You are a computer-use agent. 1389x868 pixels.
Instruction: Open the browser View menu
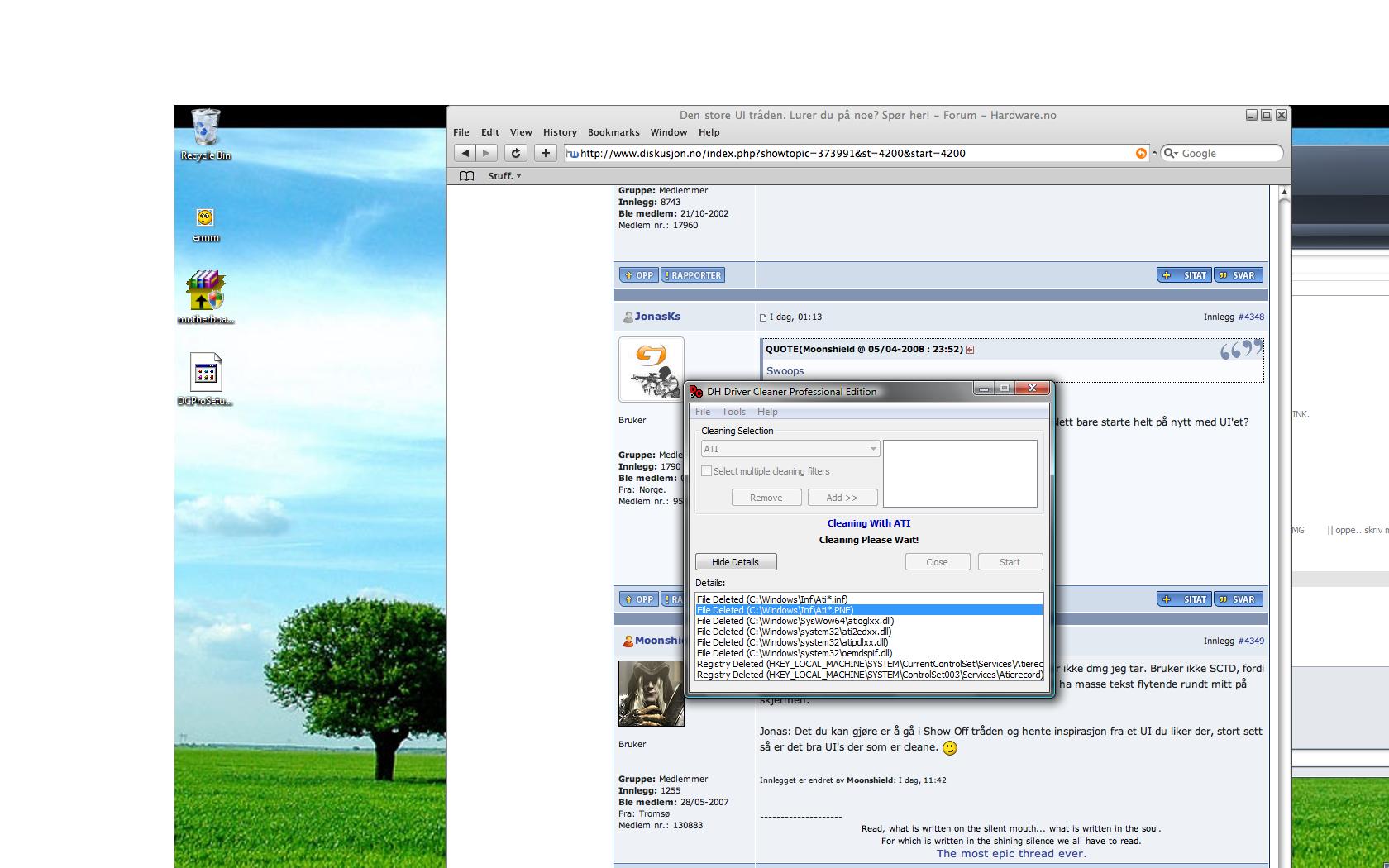point(521,132)
